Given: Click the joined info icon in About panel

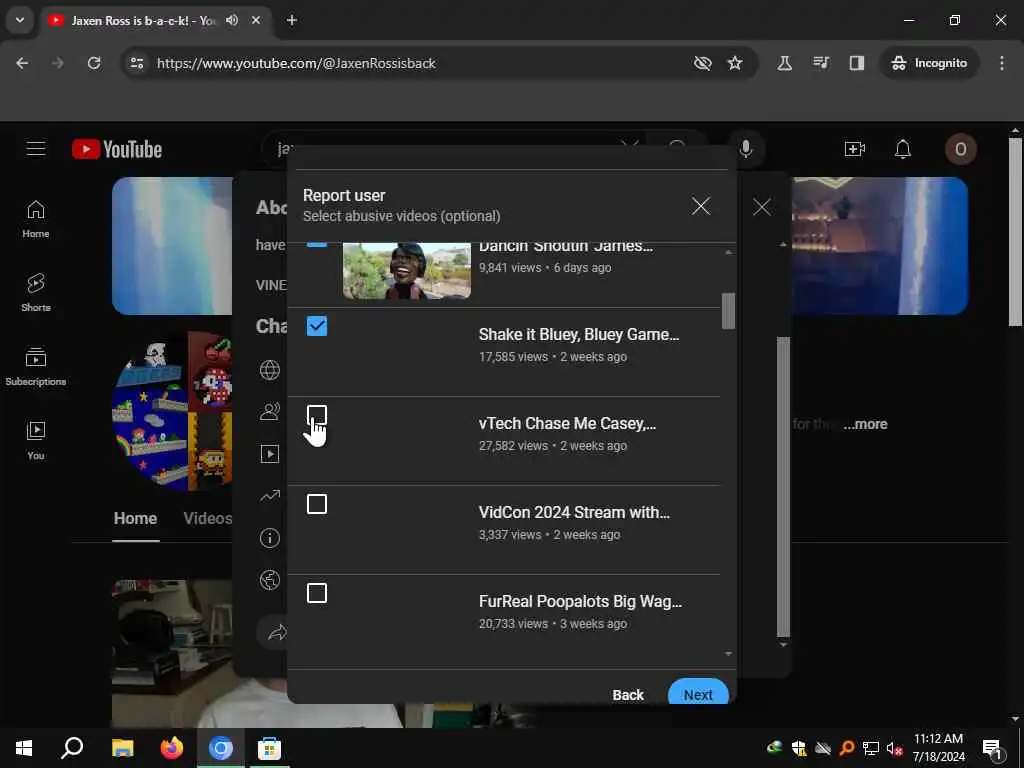Looking at the screenshot, I should (270, 538).
